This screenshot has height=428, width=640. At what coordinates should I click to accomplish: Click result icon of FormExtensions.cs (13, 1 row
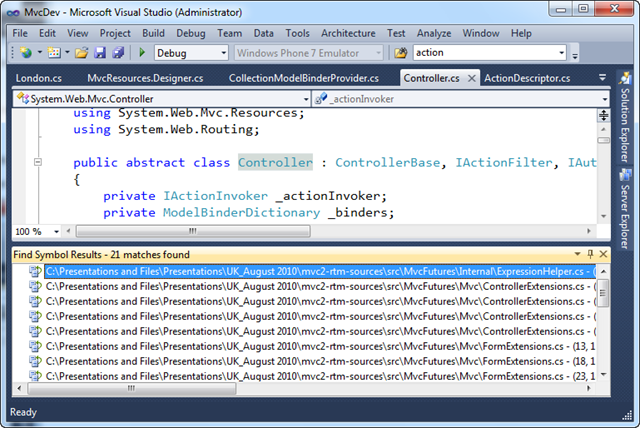coord(36,346)
